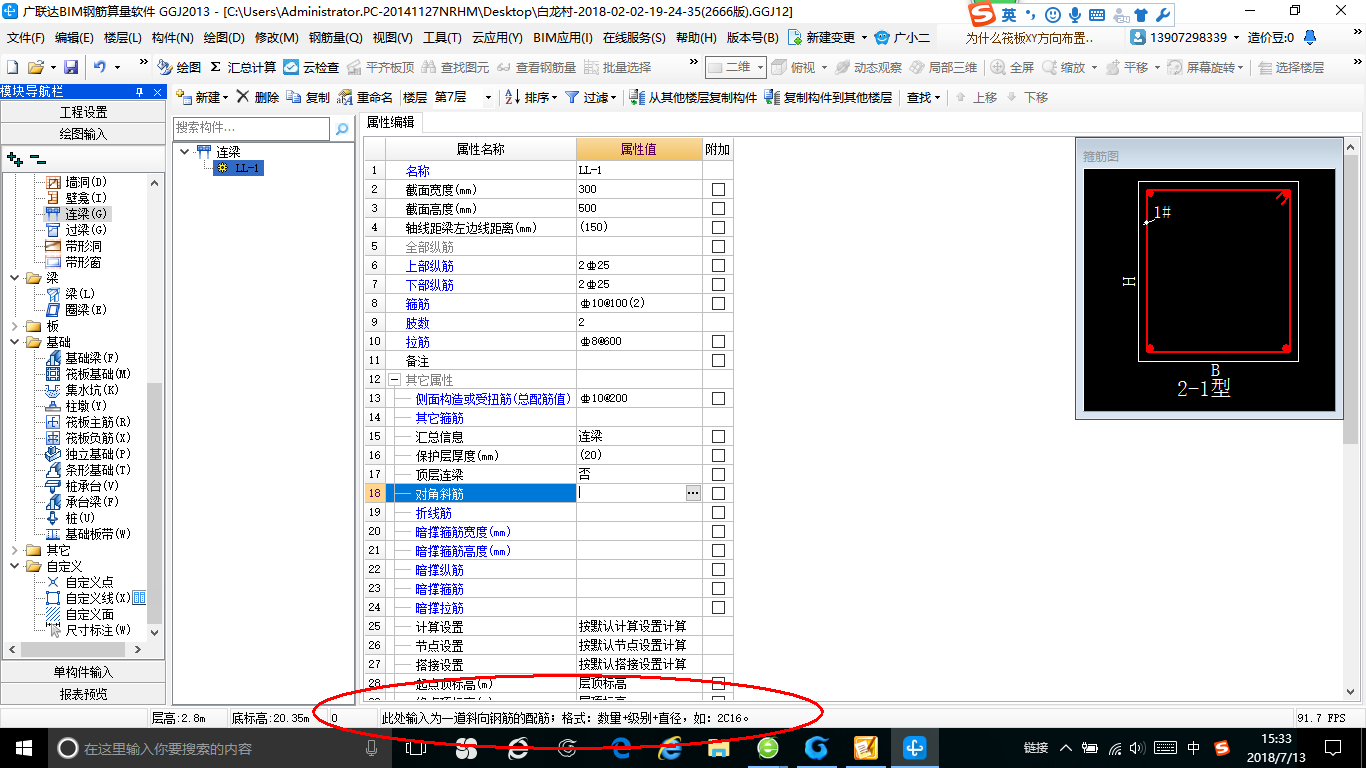Screen dimensions: 1366x768
Task: Collapse the 其它属性 group
Action: point(394,380)
